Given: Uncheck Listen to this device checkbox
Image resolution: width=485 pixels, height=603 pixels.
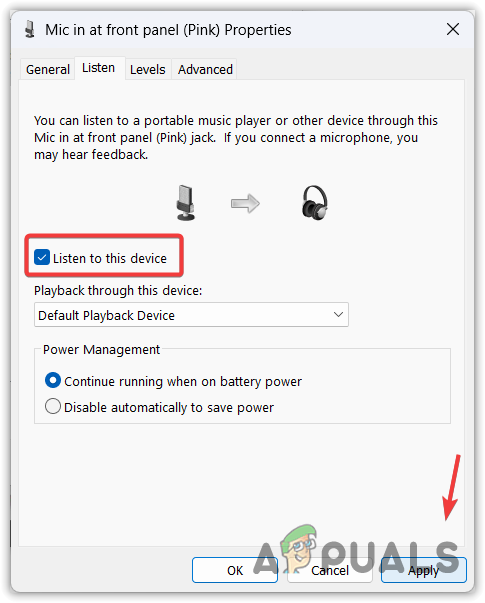Looking at the screenshot, I should [x=42, y=258].
